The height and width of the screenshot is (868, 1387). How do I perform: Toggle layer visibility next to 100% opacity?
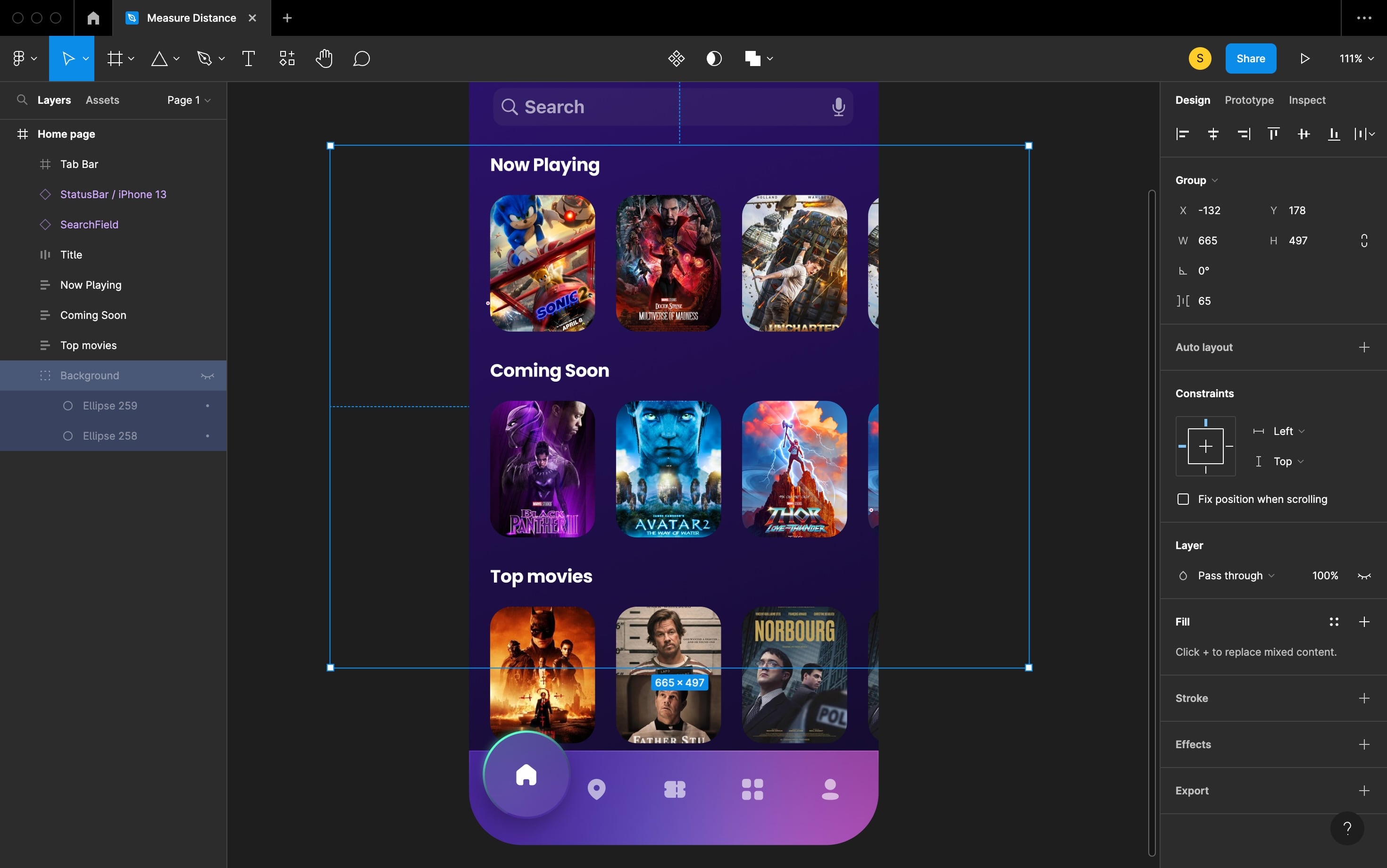pyautogui.click(x=1364, y=576)
